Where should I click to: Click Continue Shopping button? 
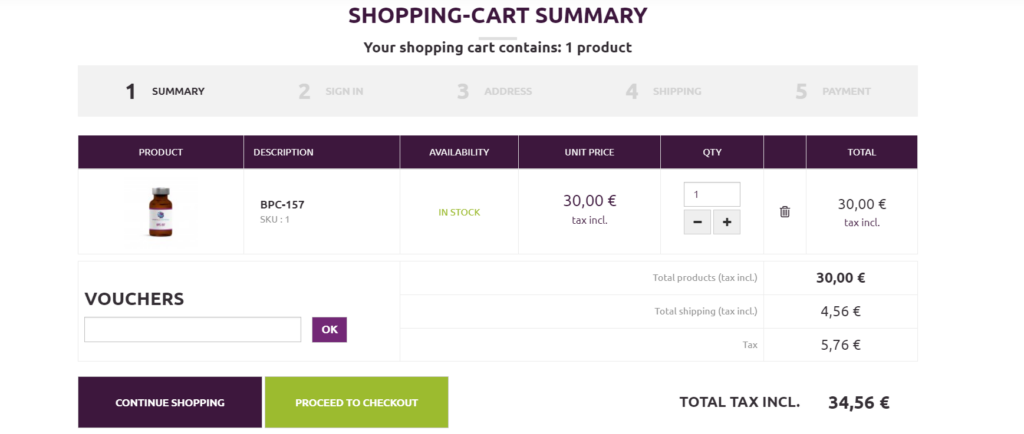point(170,402)
